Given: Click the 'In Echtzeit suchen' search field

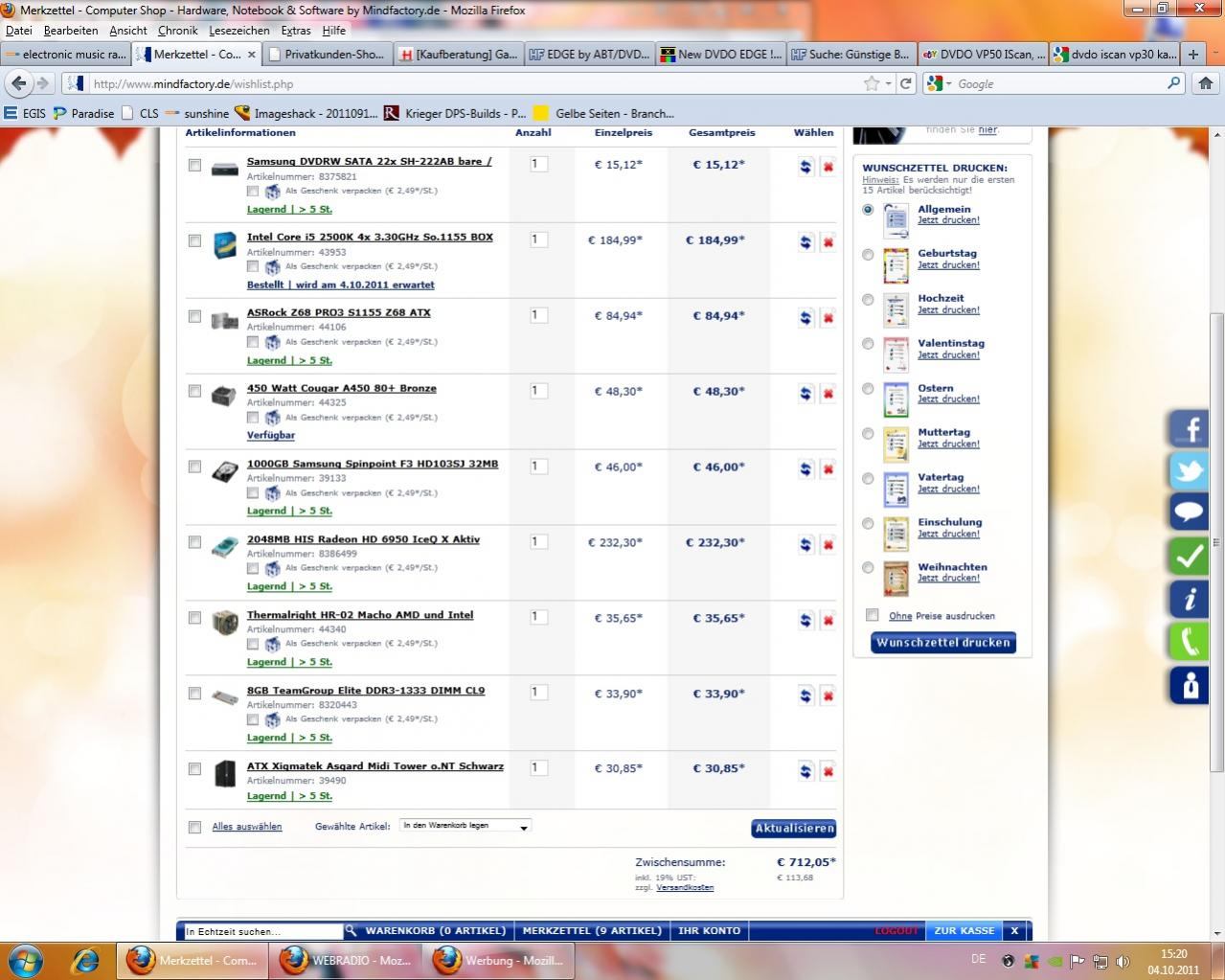Looking at the screenshot, I should (262, 931).
